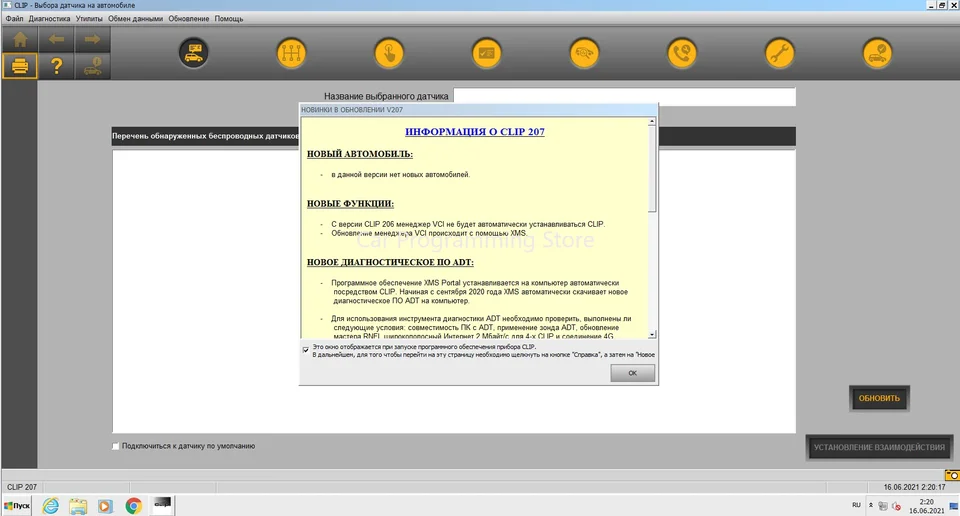Click the home icon in toolbar
The width and height of the screenshot is (960, 516).
pos(20,40)
